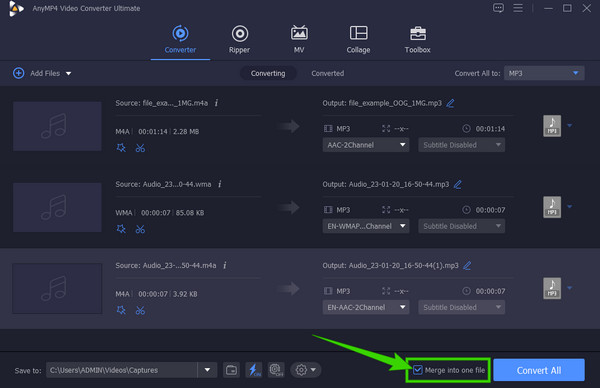View info for Audio_23...0-44.wma source

(x=220, y=184)
